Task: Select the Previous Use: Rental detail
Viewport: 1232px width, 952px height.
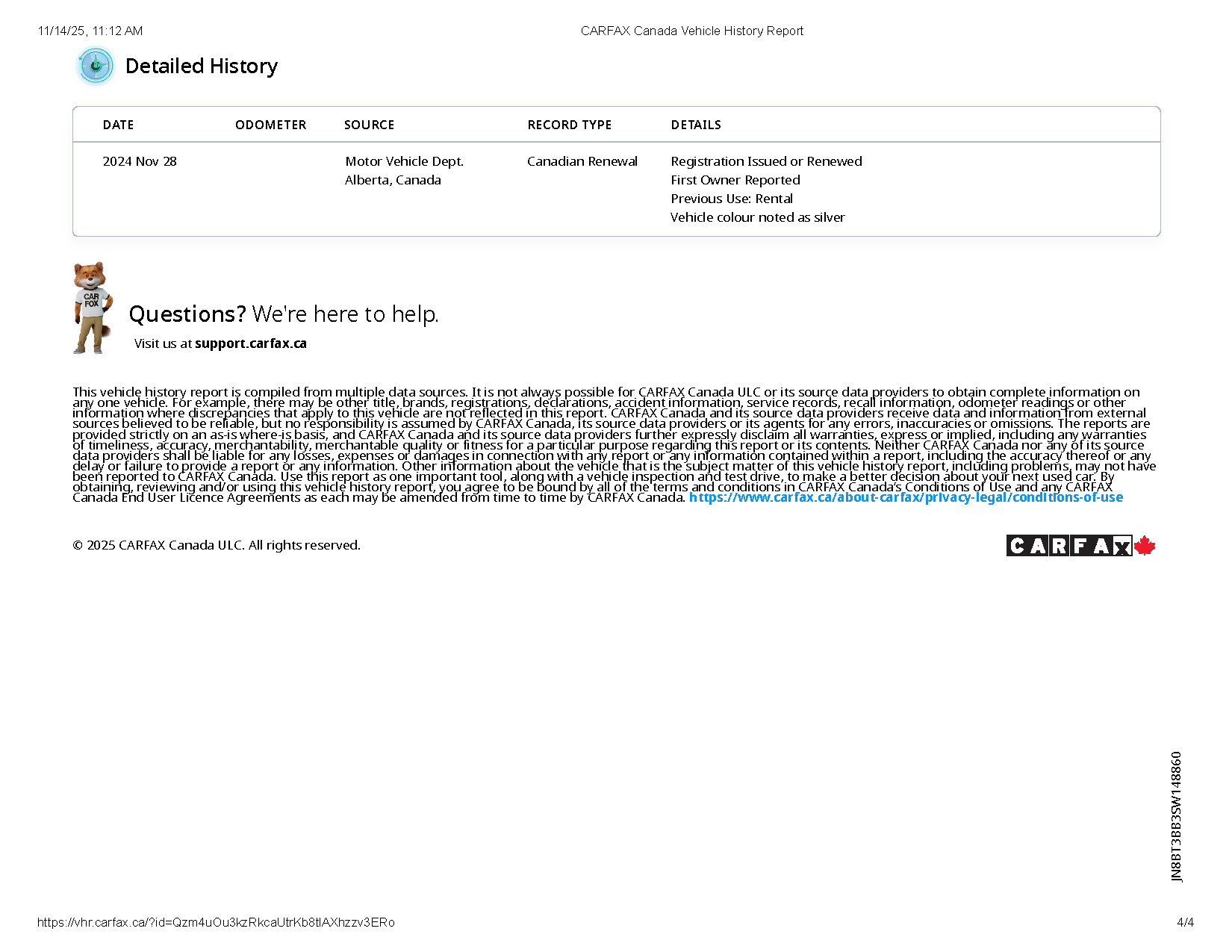Action: tap(731, 199)
